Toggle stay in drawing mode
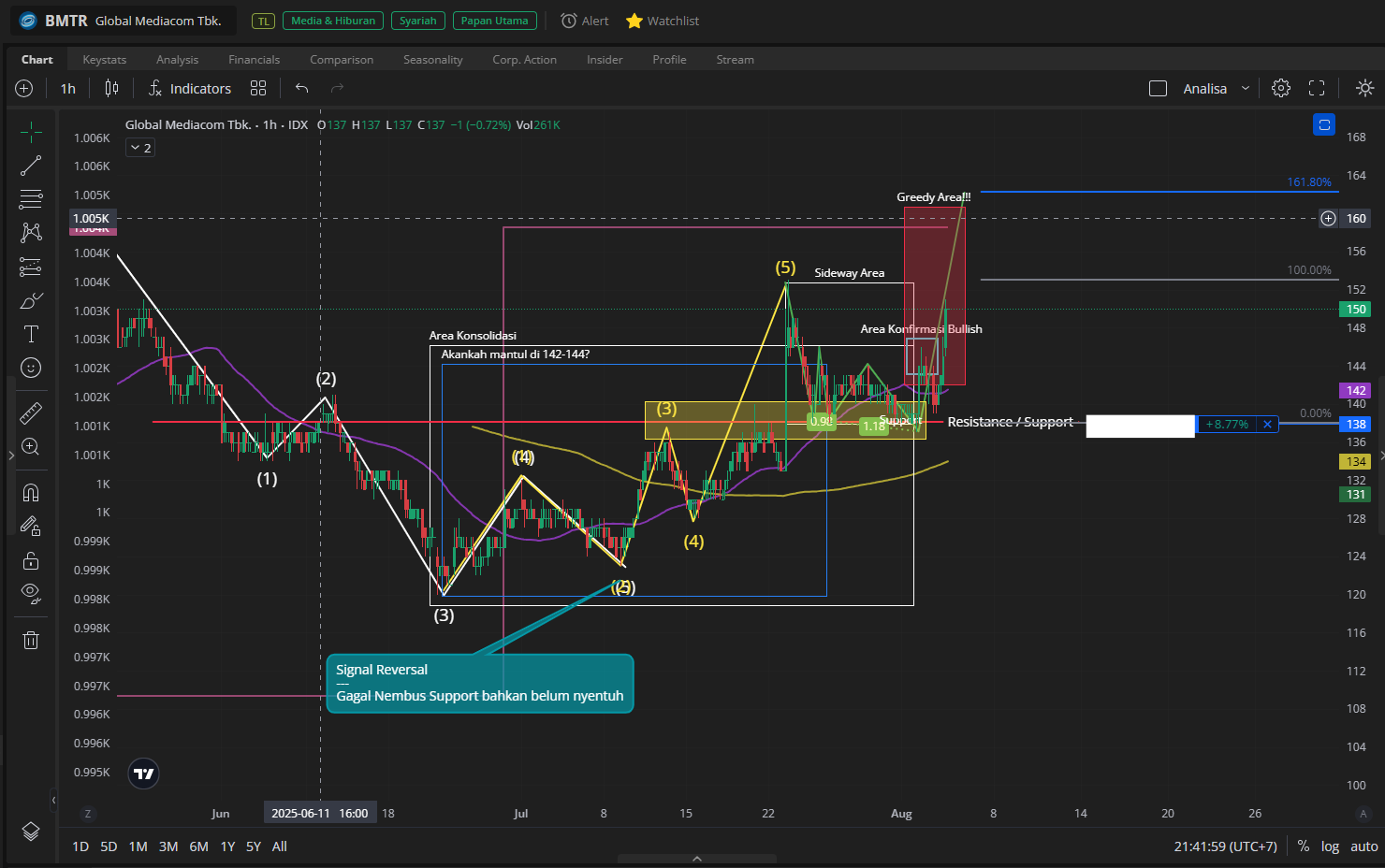 pos(31,526)
